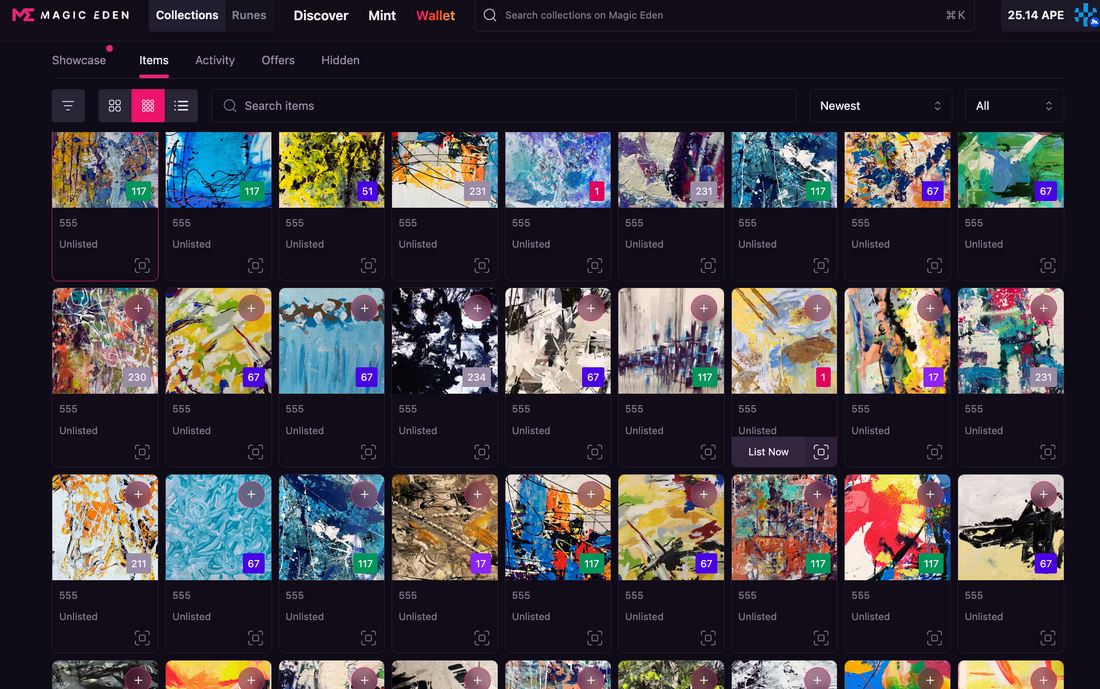1100x689 pixels.
Task: Expand the All filter dropdown
Action: click(x=1013, y=106)
